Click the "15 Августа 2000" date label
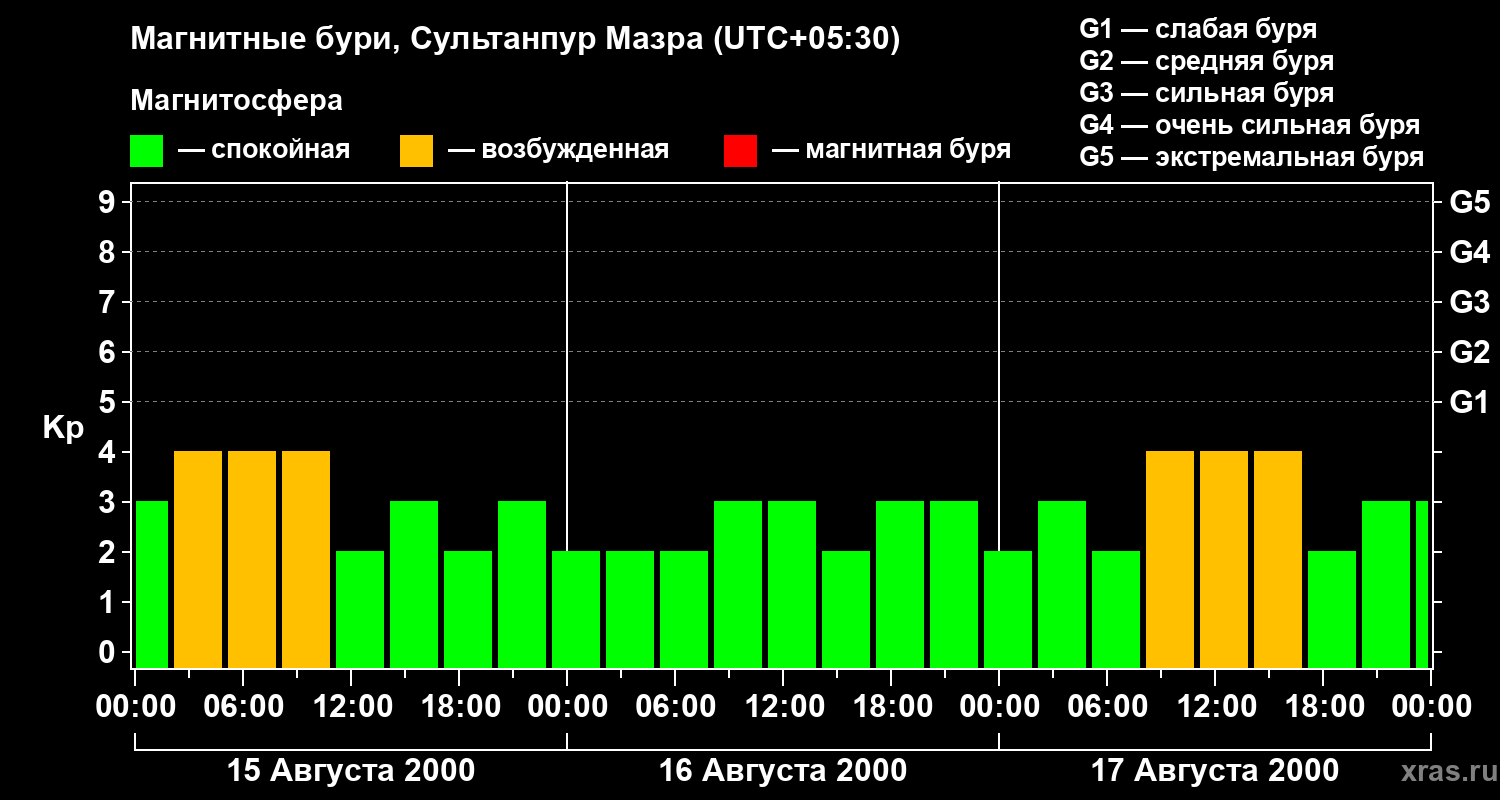Screen dimensions: 1500x800 351,771
